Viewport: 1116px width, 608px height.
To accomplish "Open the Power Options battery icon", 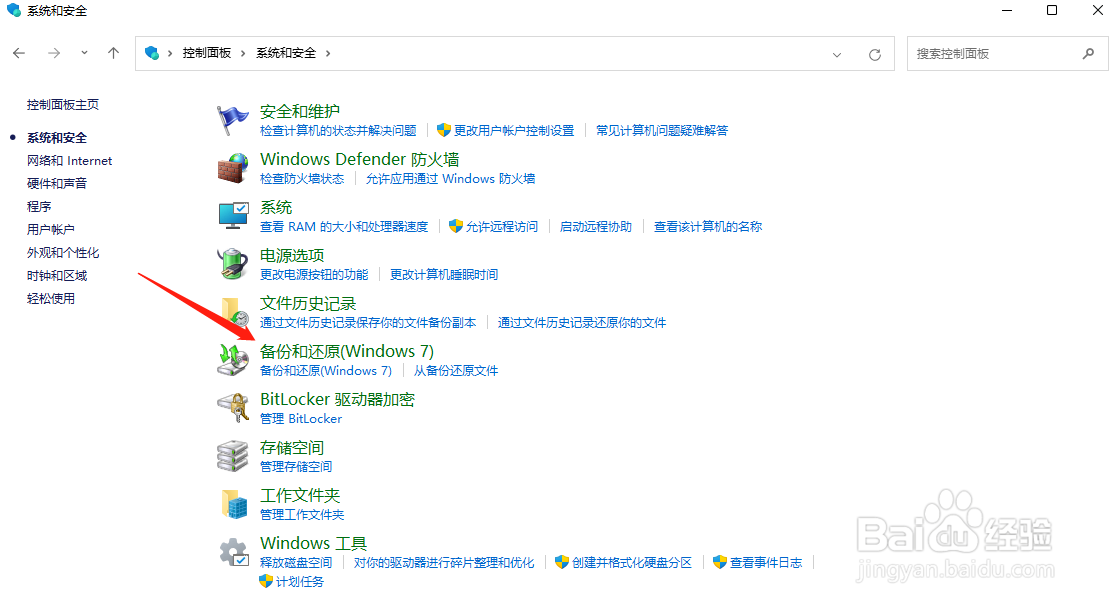I will [233, 263].
